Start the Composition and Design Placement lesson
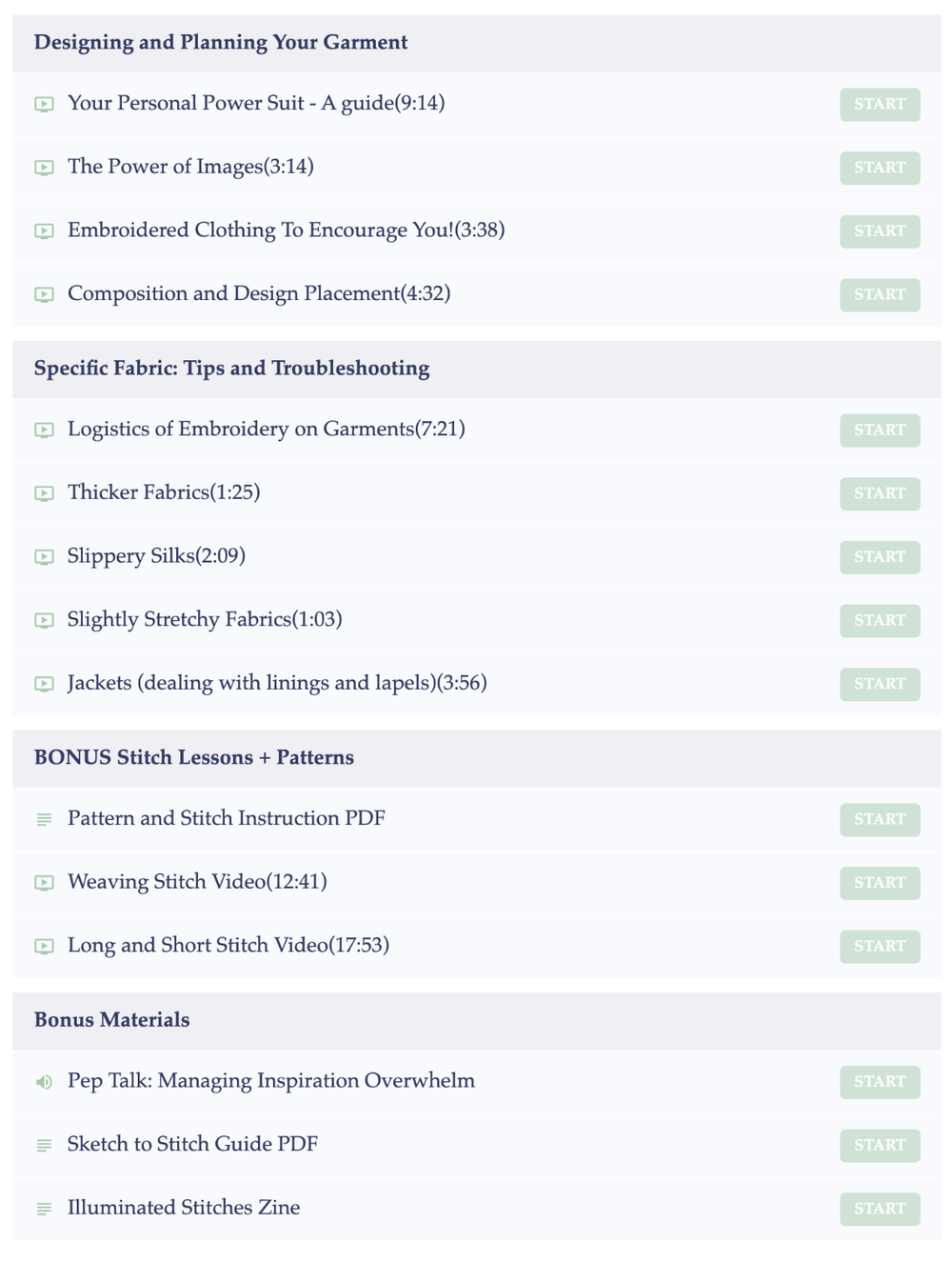952x1262 pixels. (x=880, y=295)
